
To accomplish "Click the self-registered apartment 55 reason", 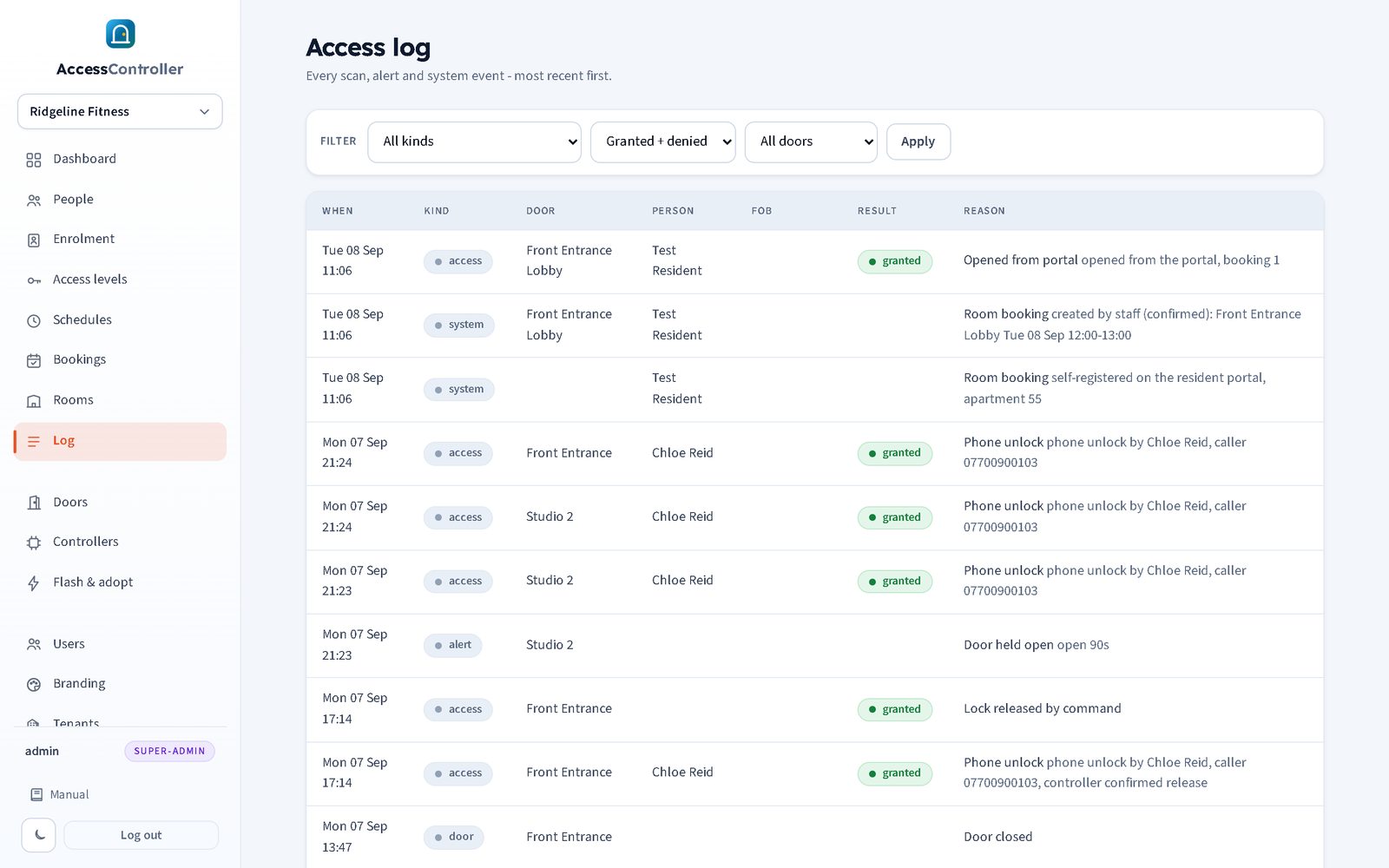I will pos(1115,388).
